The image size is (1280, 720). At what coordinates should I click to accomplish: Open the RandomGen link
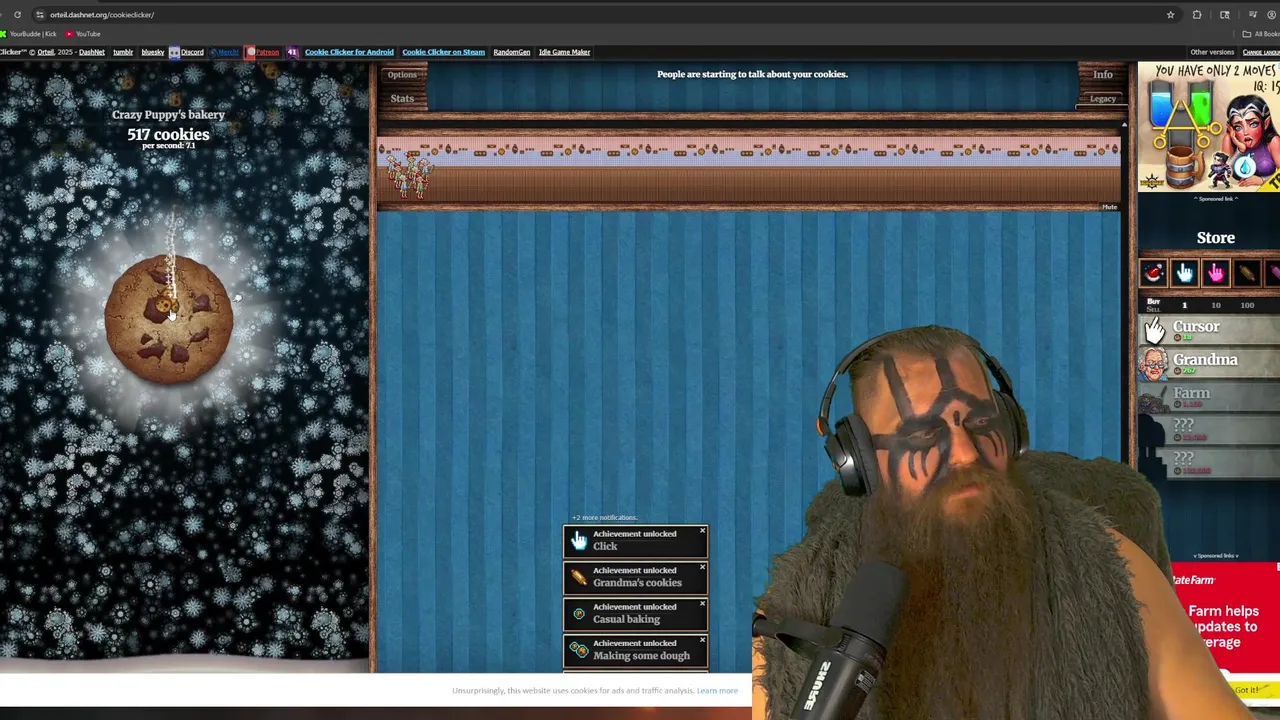coord(511,52)
